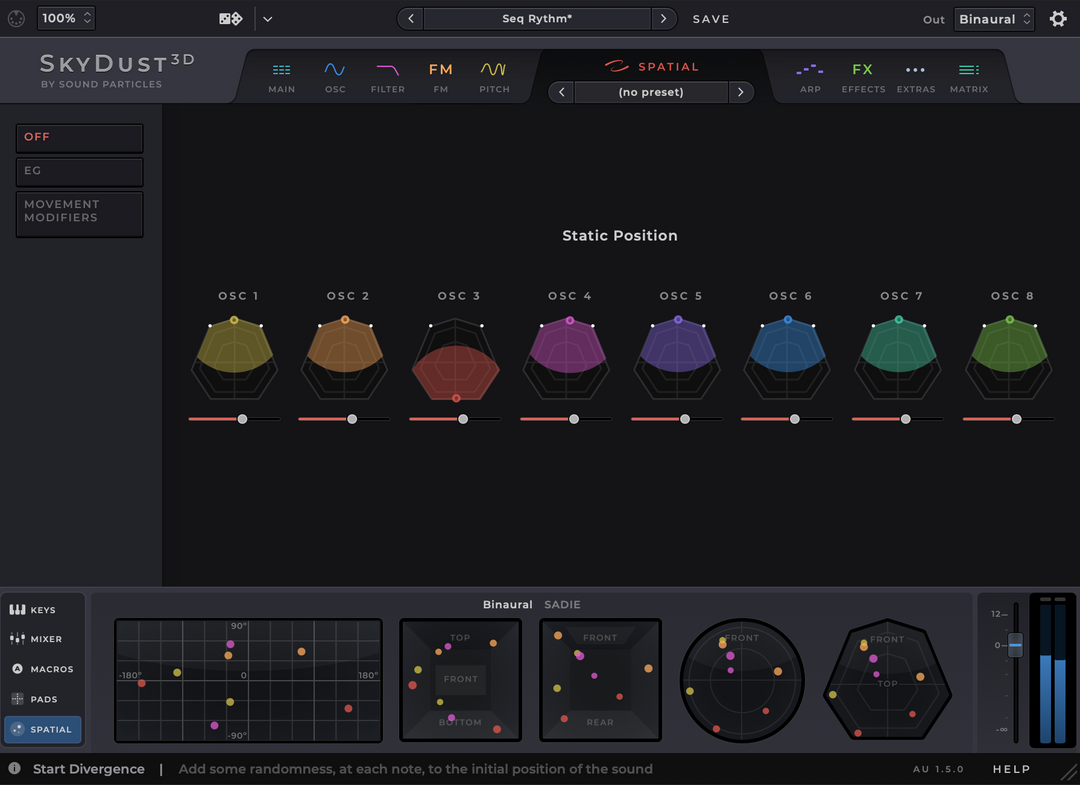Click the SADIE HRTF label
The height and width of the screenshot is (785, 1080).
click(x=562, y=605)
